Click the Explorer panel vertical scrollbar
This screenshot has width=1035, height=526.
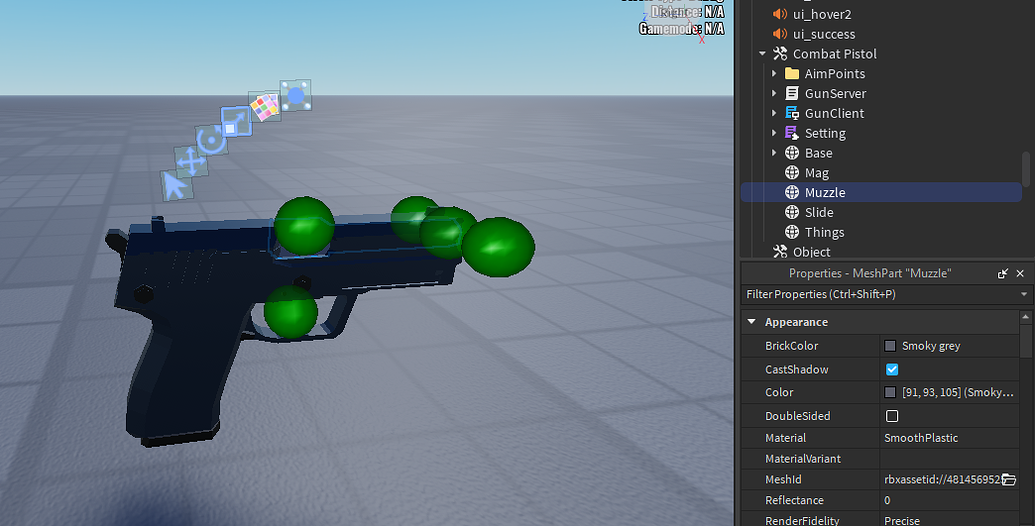coord(1025,169)
